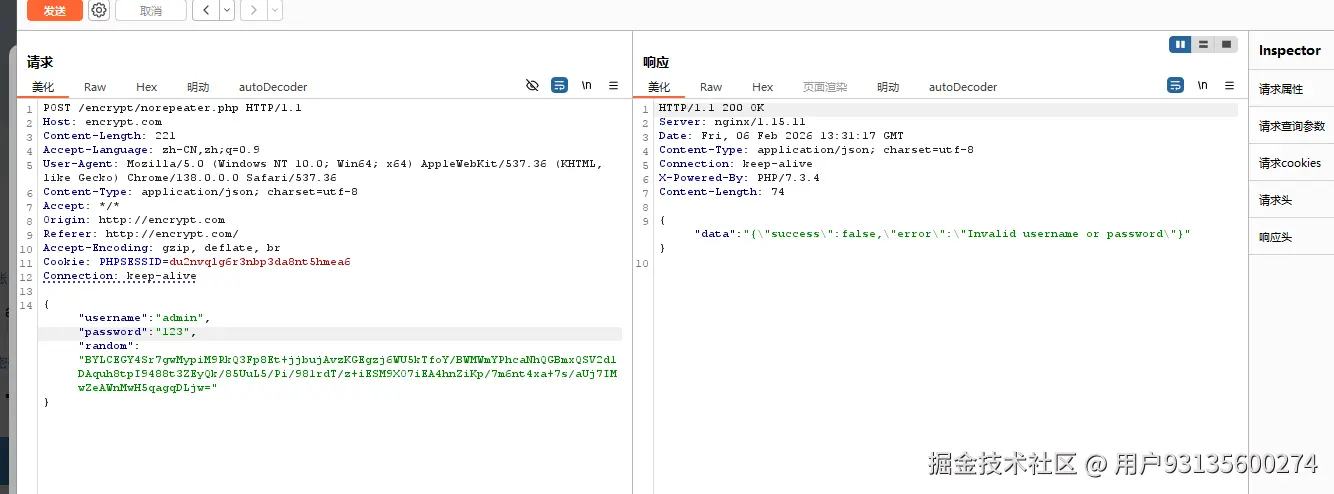Go back to previous request arrow

[x=206, y=11]
